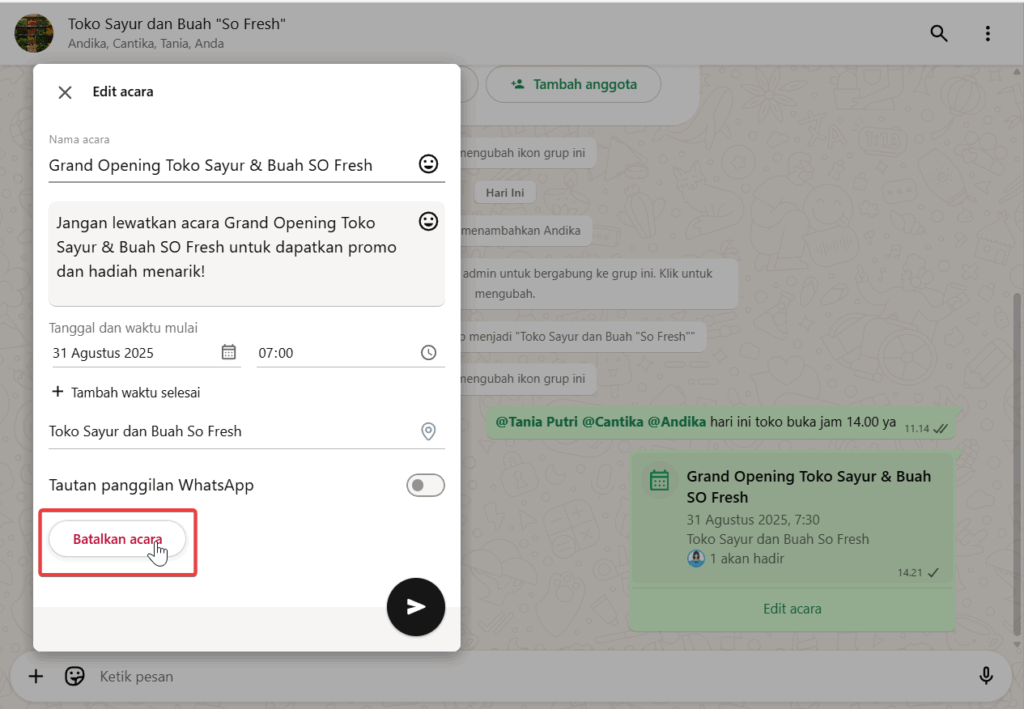Open sticker picker next to message field
This screenshot has width=1024, height=709.
[74, 676]
